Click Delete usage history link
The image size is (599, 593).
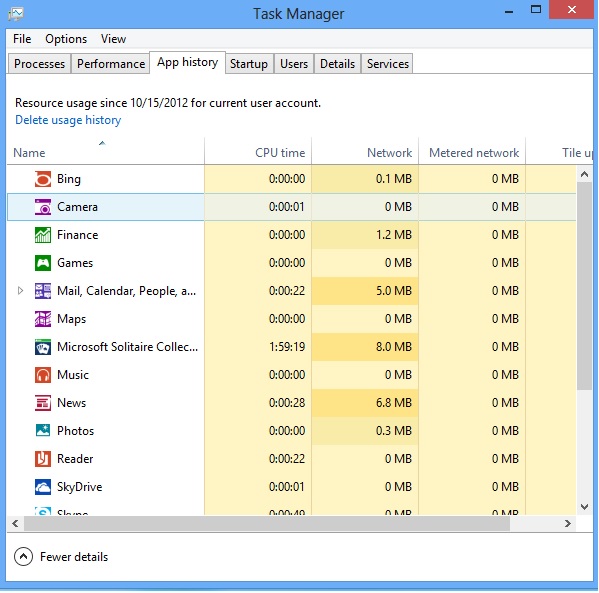68,120
